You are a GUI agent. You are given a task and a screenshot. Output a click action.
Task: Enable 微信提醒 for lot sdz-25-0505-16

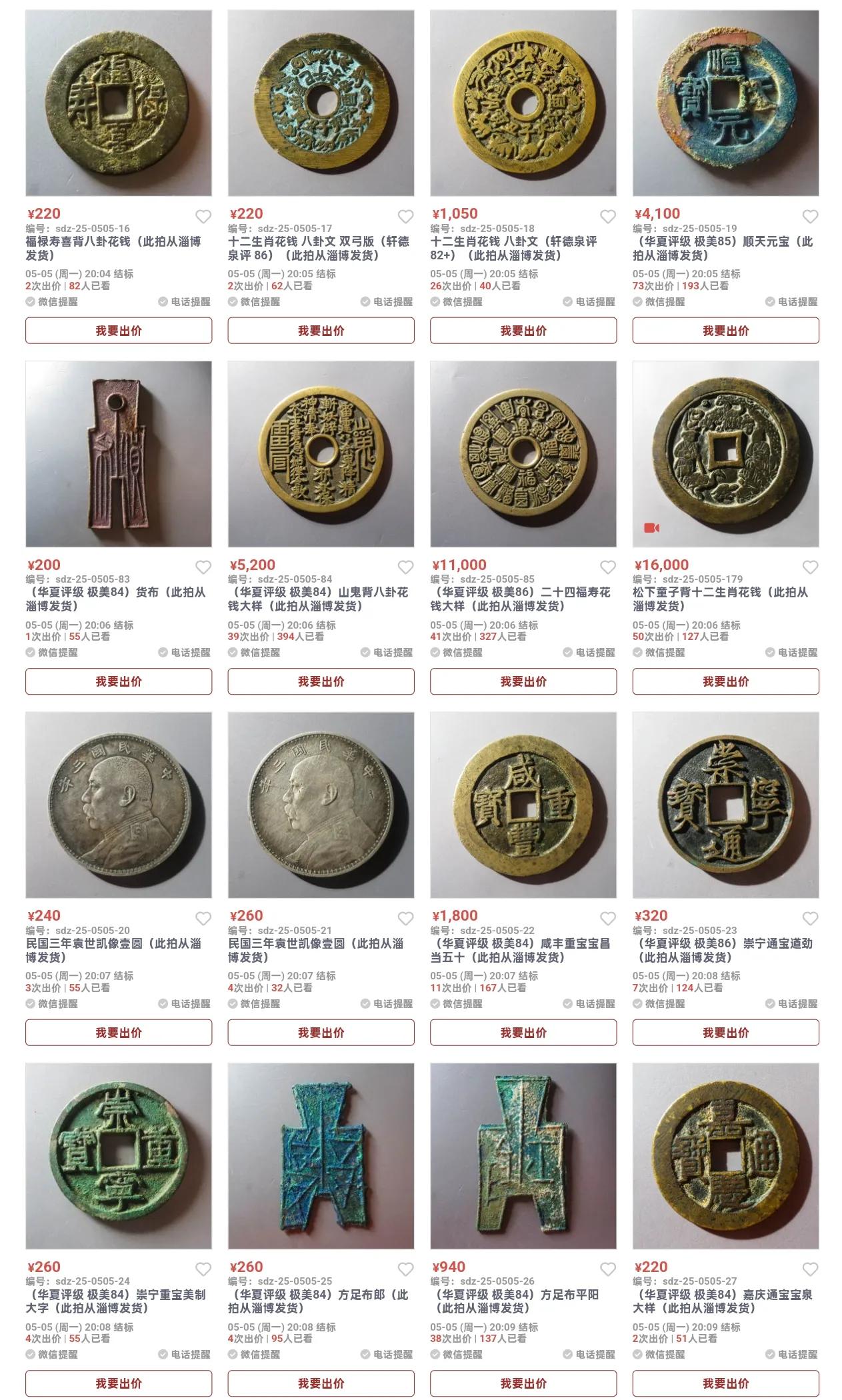point(52,302)
